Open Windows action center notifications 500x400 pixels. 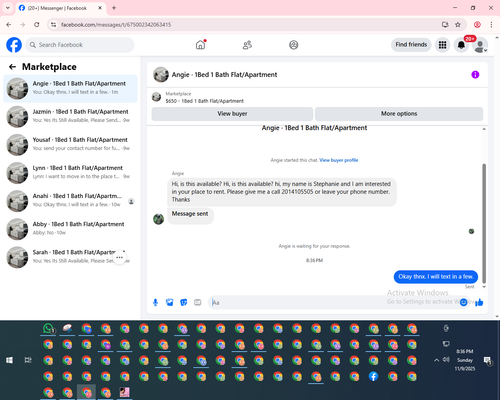pos(488,360)
